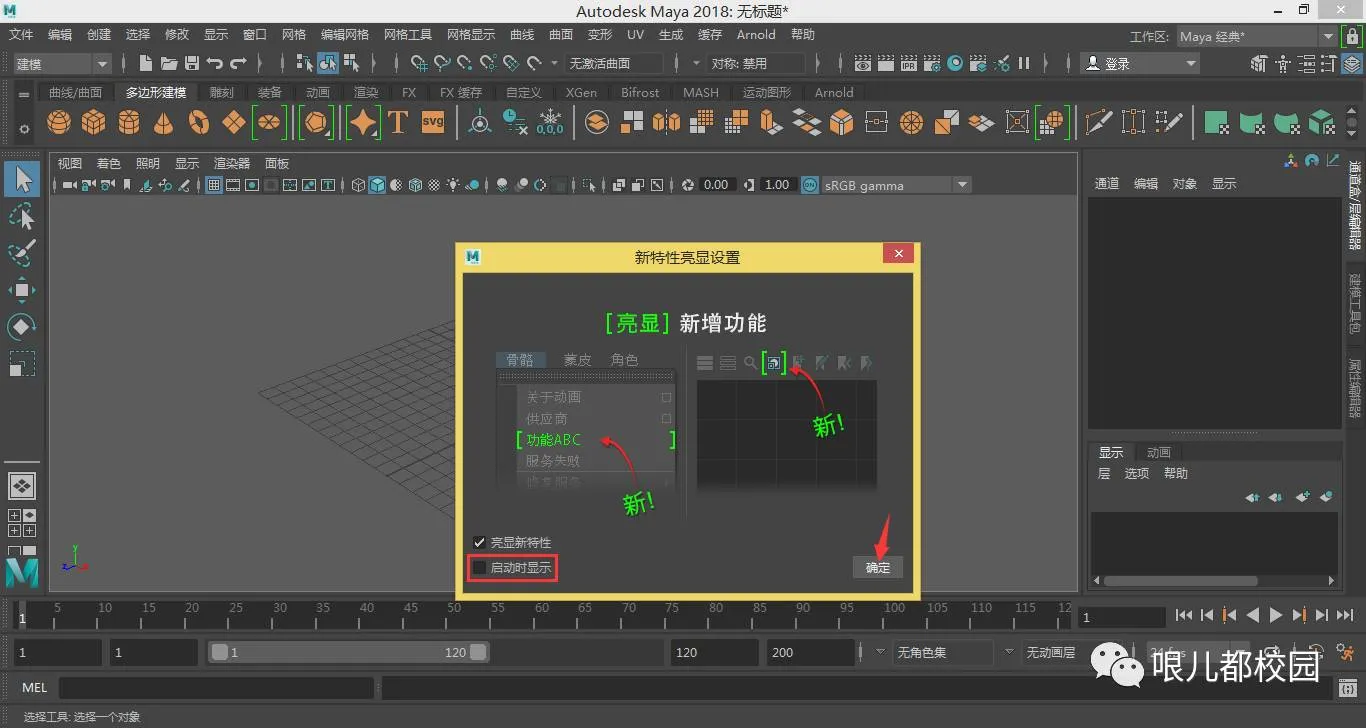
Task: Click the Modeling Toolkit icon top right
Action: click(x=1259, y=63)
